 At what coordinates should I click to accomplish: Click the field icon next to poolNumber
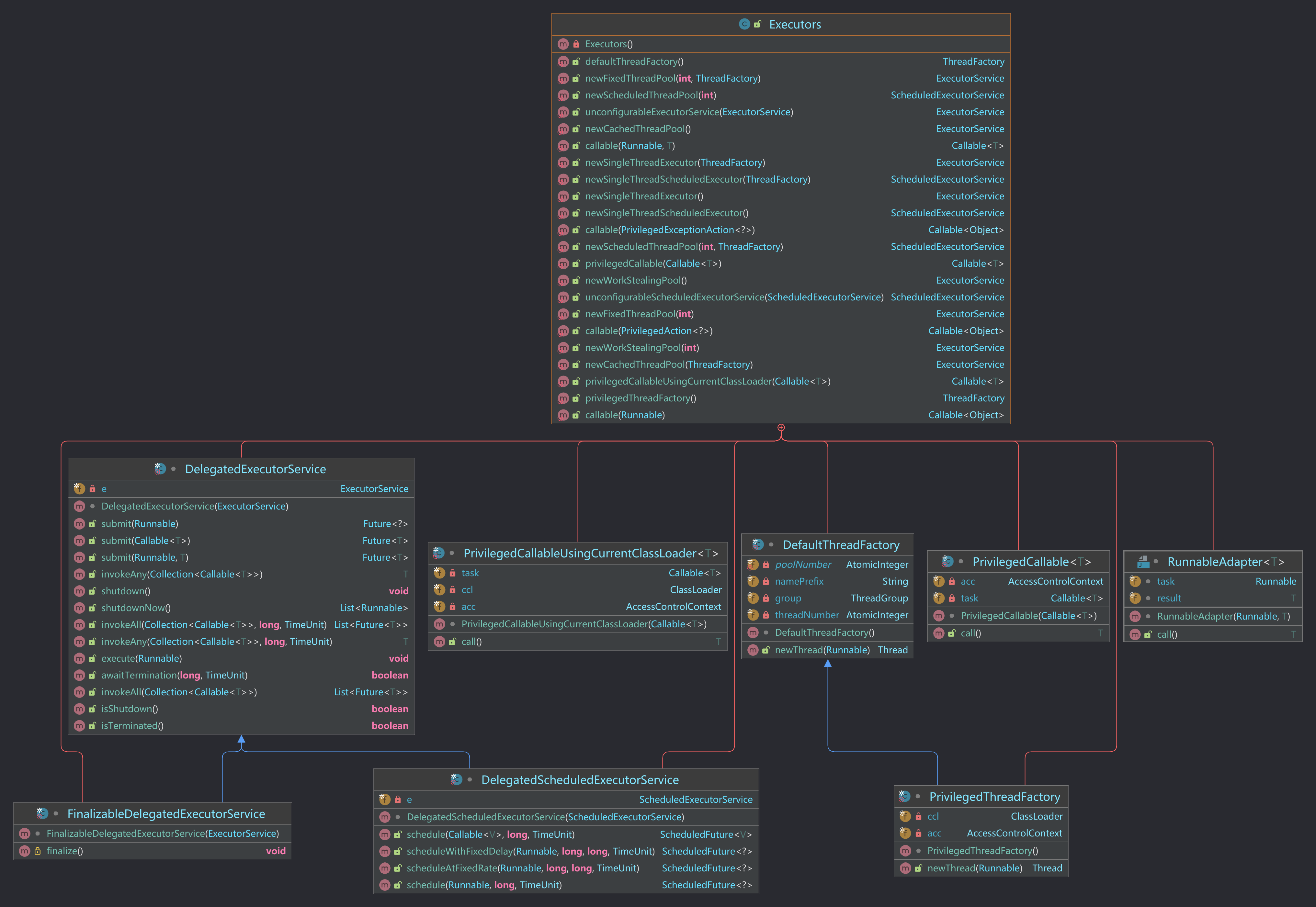(x=753, y=564)
